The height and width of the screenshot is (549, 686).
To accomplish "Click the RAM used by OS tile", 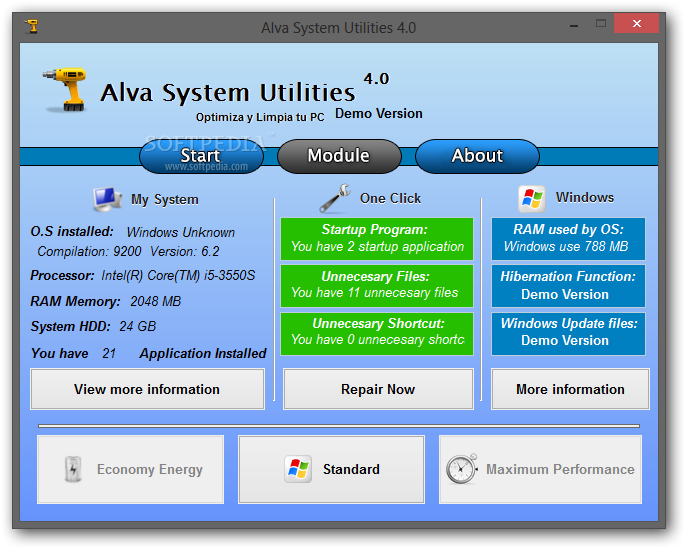I will 568,239.
